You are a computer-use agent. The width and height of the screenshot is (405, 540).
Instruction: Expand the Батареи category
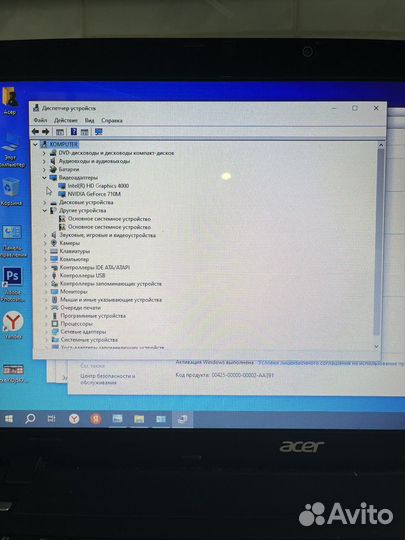pos(44,169)
